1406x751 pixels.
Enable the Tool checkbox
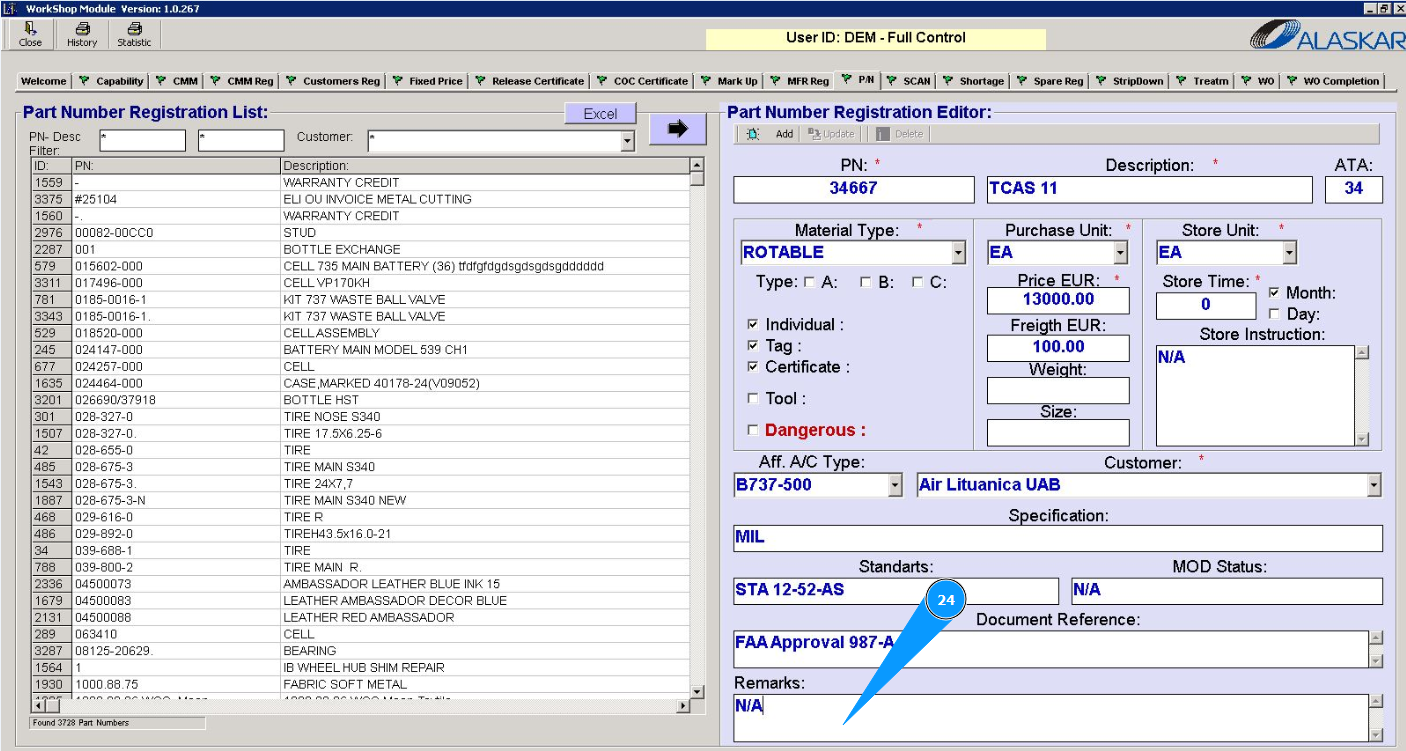pyautogui.click(x=753, y=399)
